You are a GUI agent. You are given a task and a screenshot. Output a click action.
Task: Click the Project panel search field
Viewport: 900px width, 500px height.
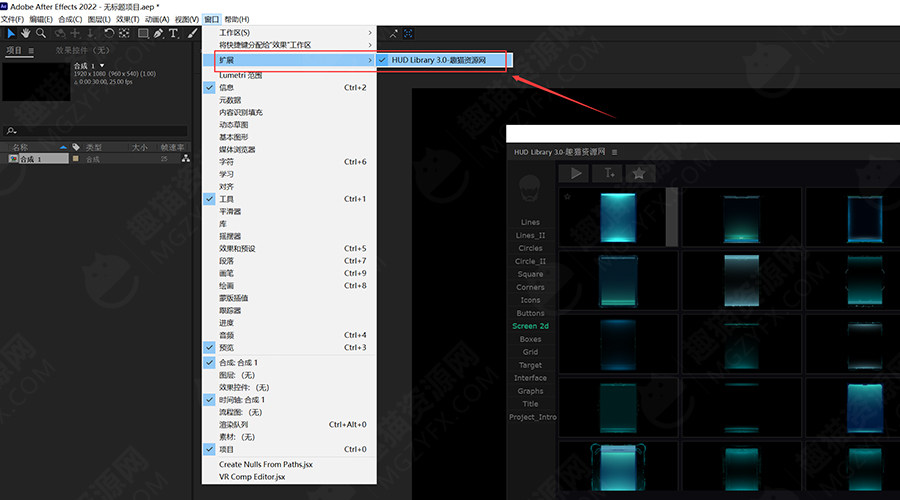(x=95, y=131)
